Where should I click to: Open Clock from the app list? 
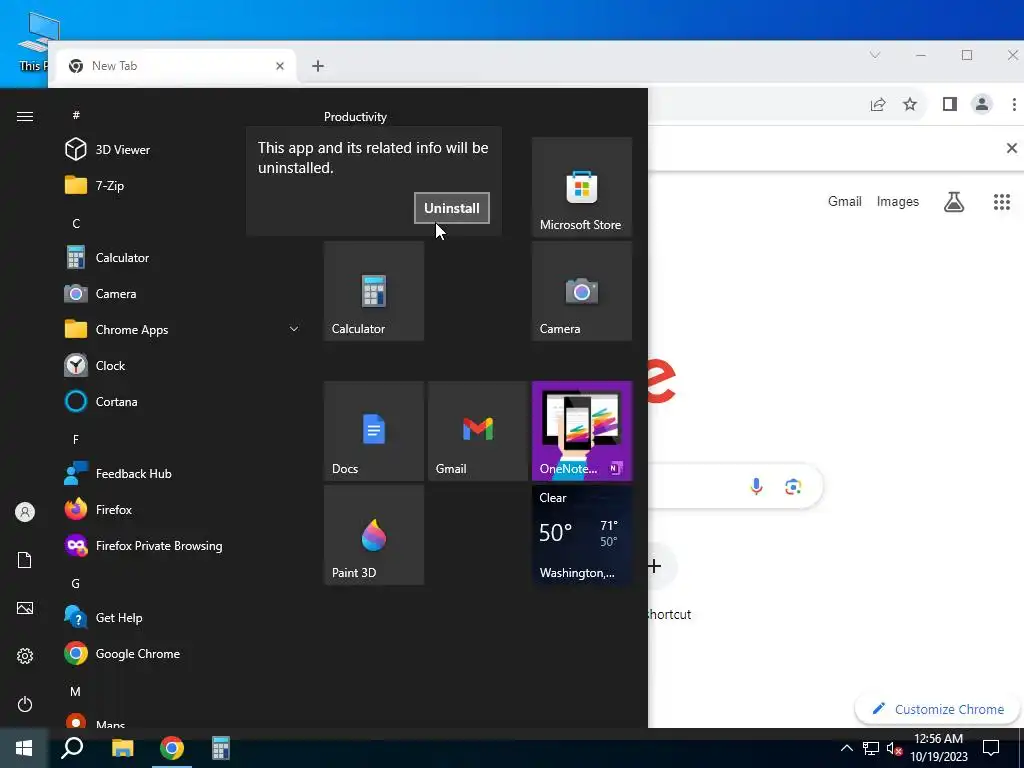[x=182, y=366]
